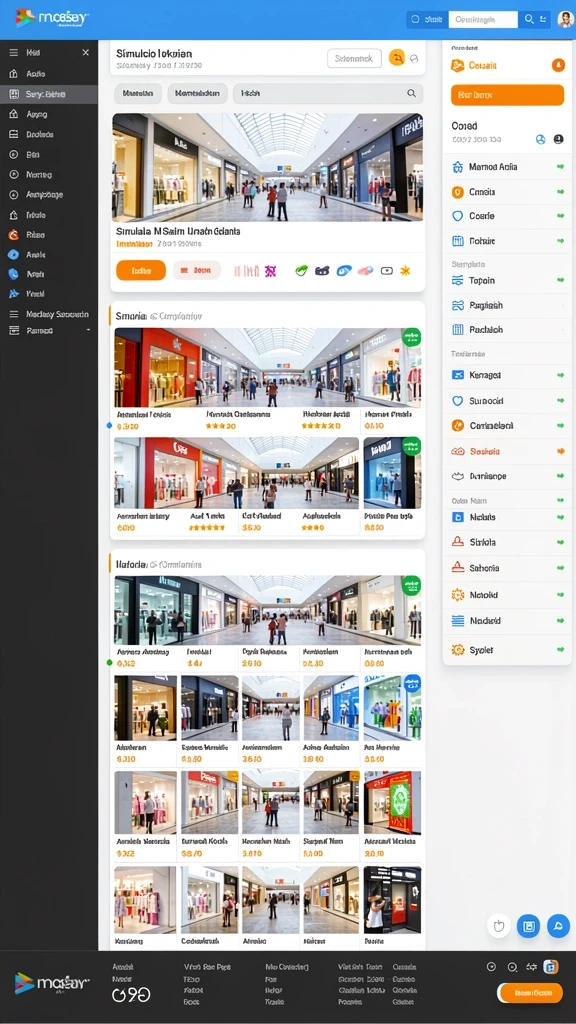The image size is (576, 1024).
Task: Click the magnifier icon in the filter search bar
Action: point(411,93)
